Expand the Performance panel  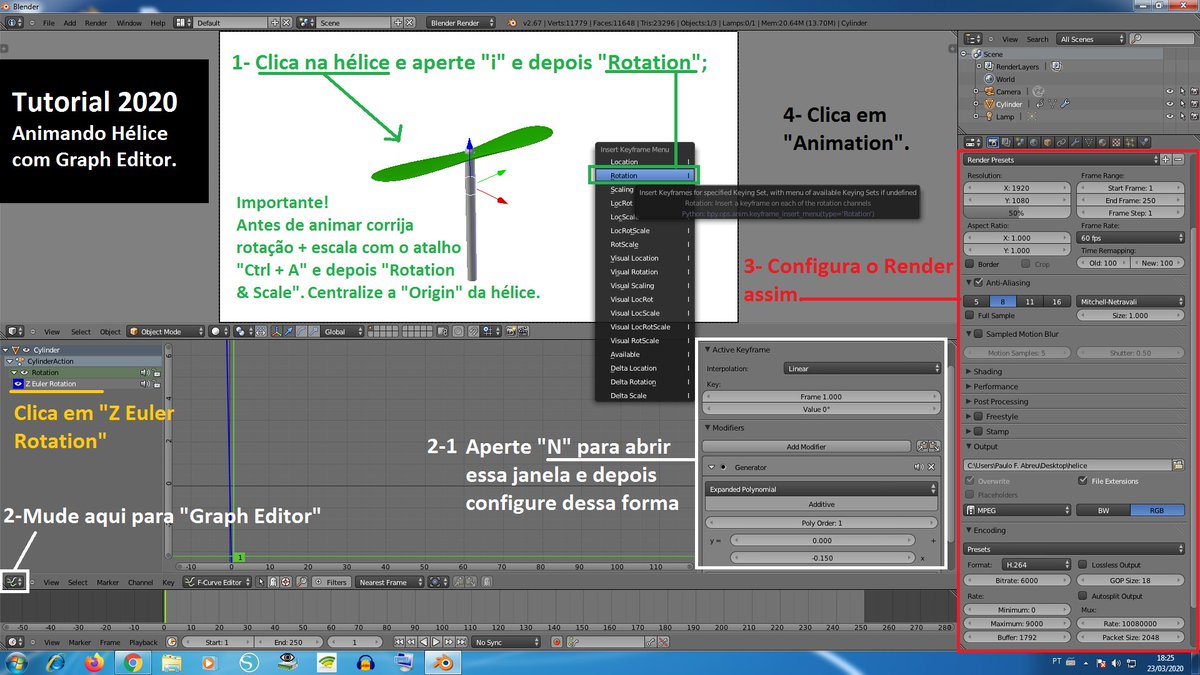click(995, 386)
